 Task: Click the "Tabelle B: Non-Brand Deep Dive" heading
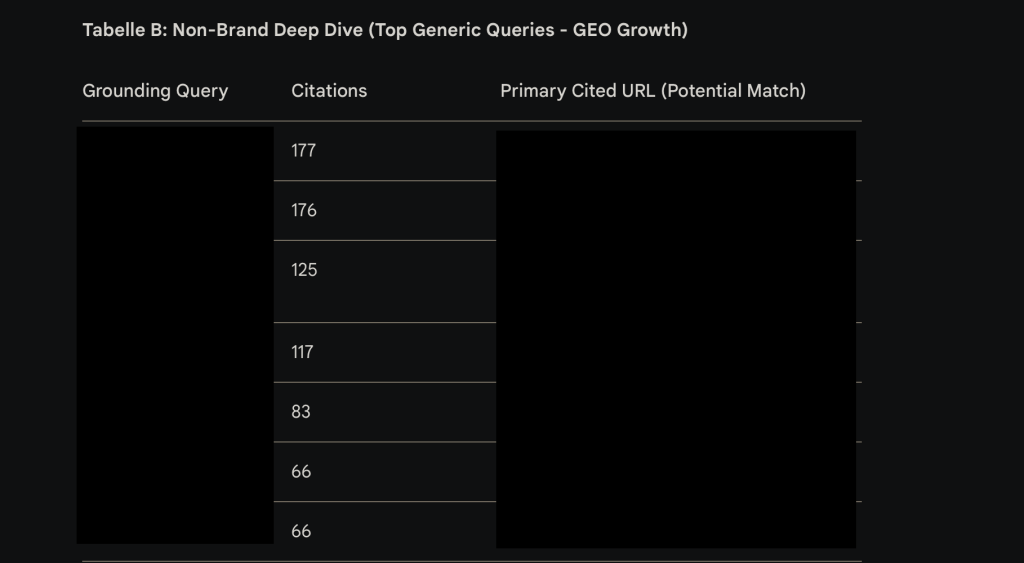(384, 30)
